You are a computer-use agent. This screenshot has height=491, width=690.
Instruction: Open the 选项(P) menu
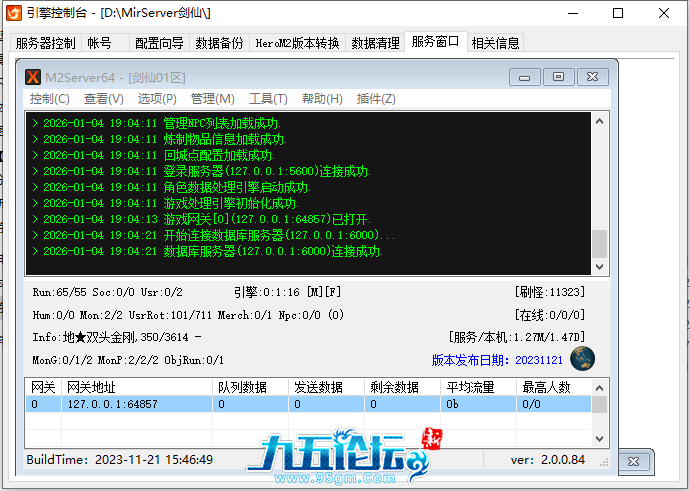[x=157, y=99]
